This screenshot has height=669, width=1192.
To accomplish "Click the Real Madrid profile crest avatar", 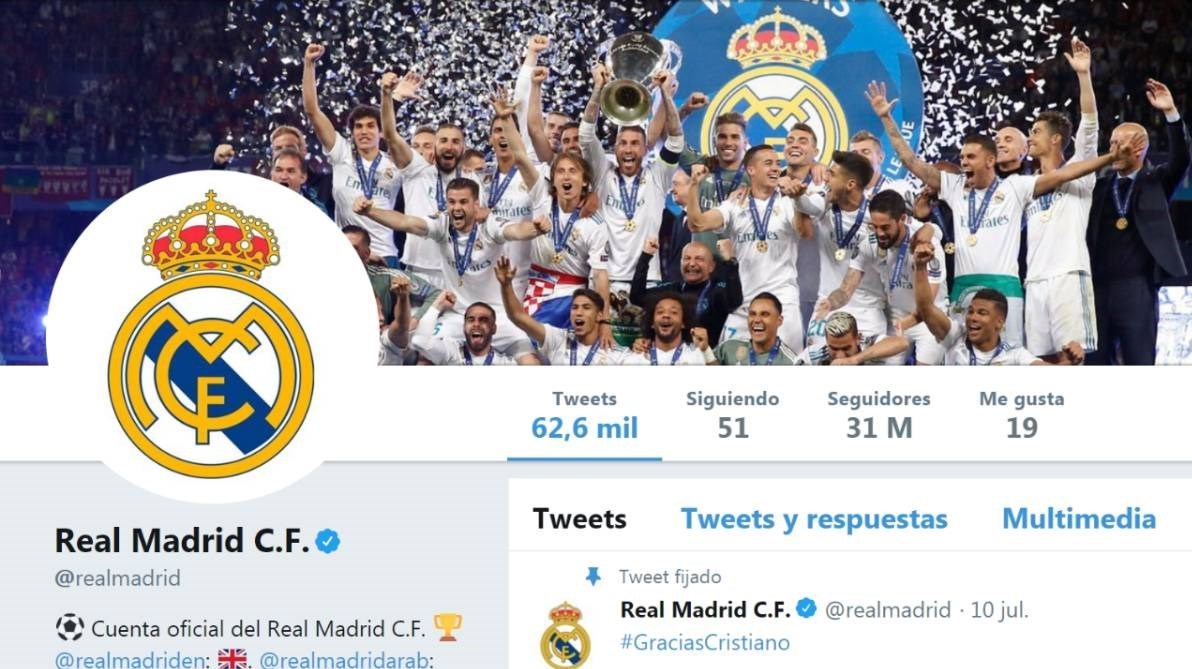I will click(x=211, y=336).
